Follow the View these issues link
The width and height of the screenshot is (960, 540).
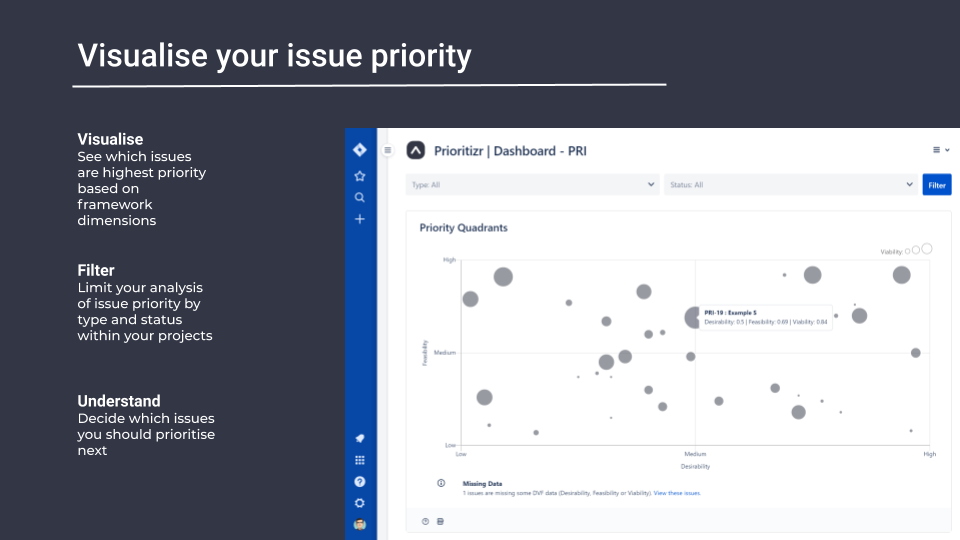tap(677, 493)
